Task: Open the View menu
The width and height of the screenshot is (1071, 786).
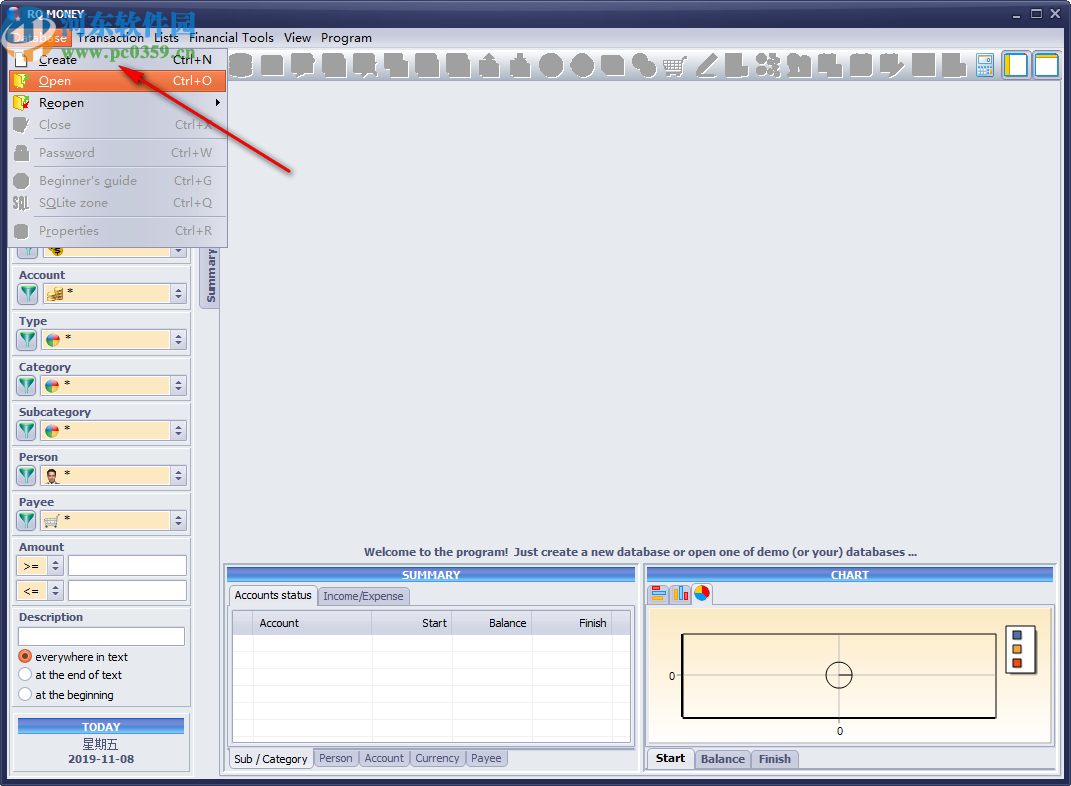Action: [297, 38]
